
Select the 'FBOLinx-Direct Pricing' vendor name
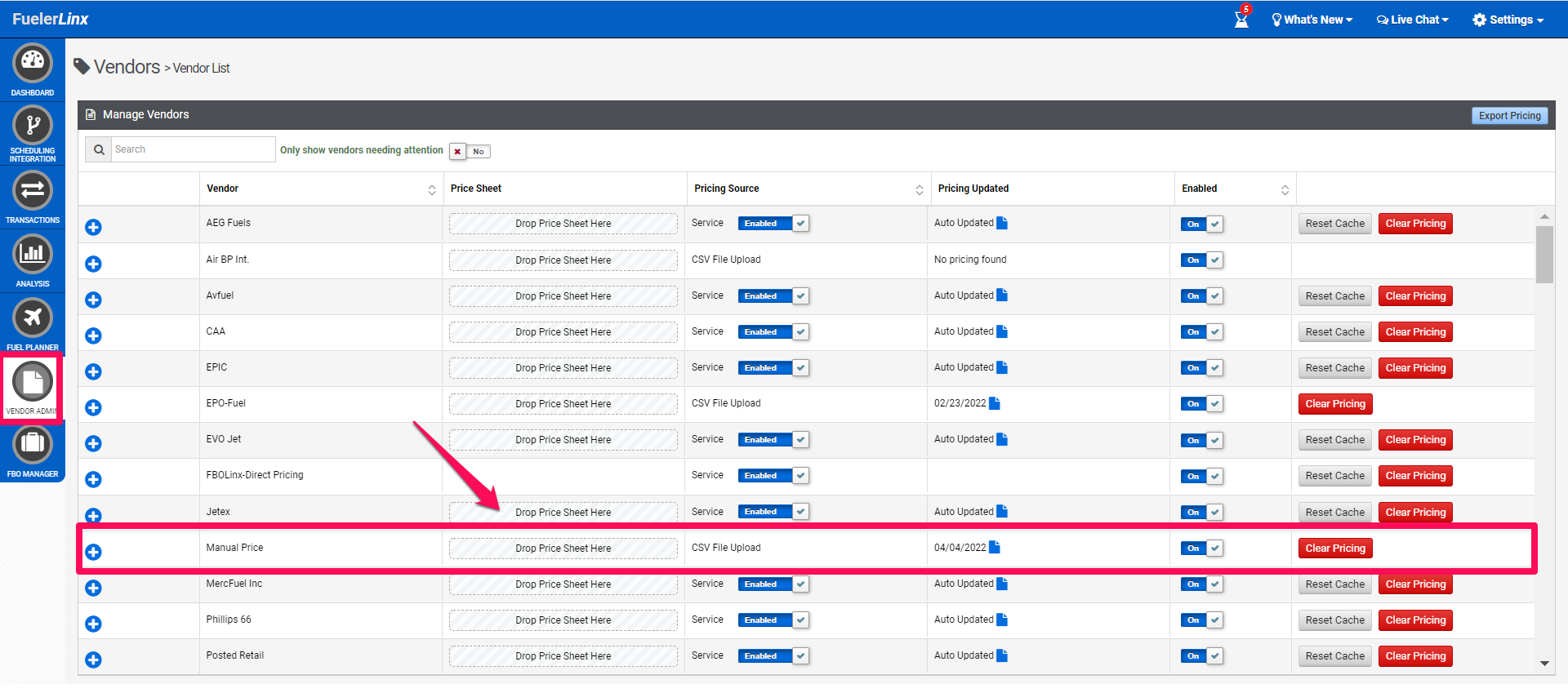255,475
